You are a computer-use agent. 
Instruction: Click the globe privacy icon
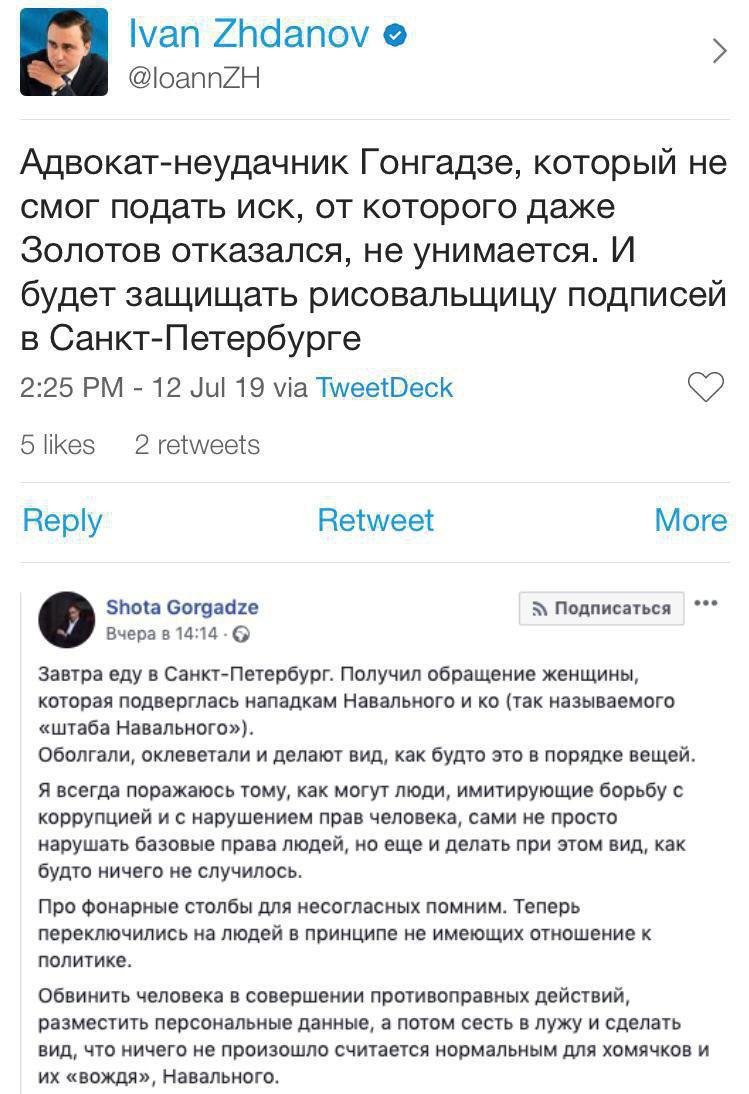241,634
